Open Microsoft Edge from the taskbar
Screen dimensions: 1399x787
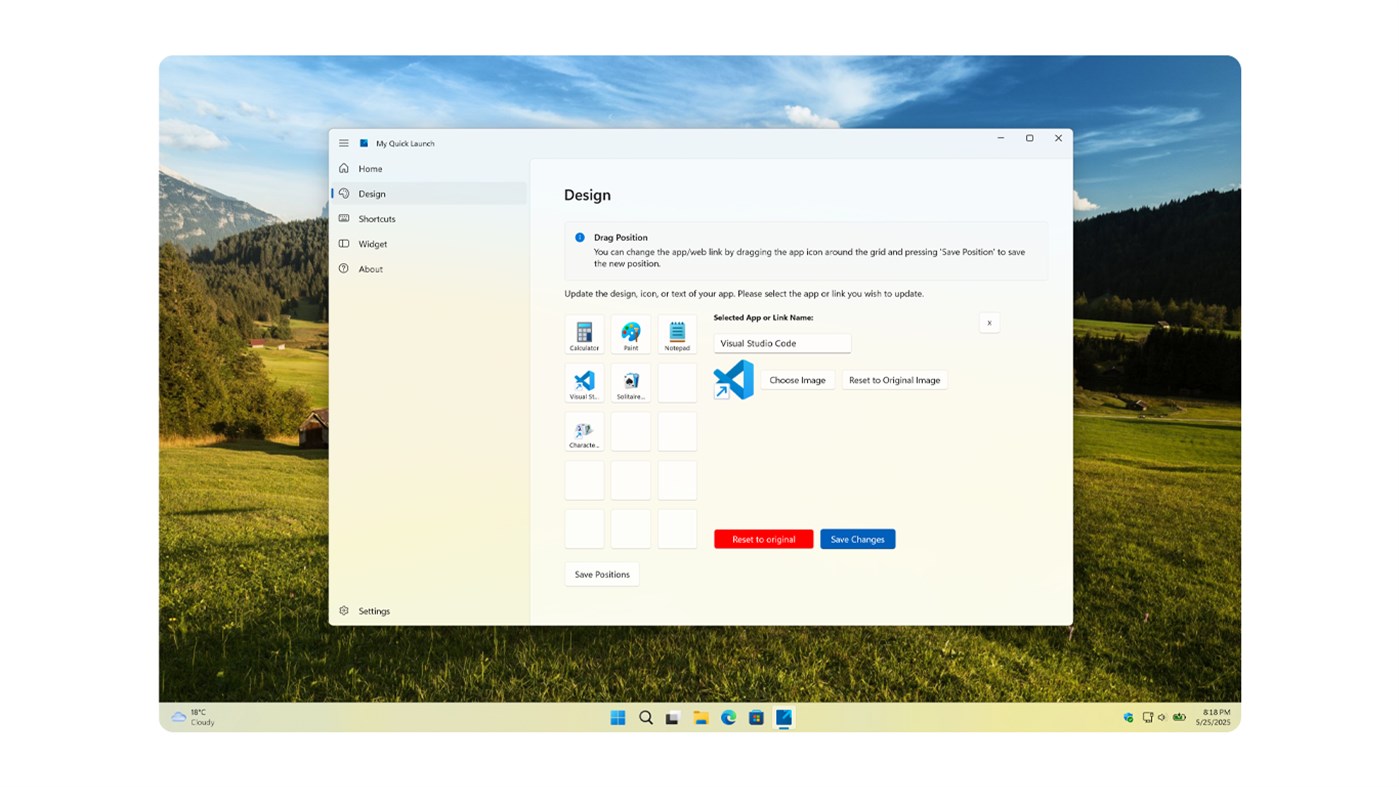click(x=727, y=717)
